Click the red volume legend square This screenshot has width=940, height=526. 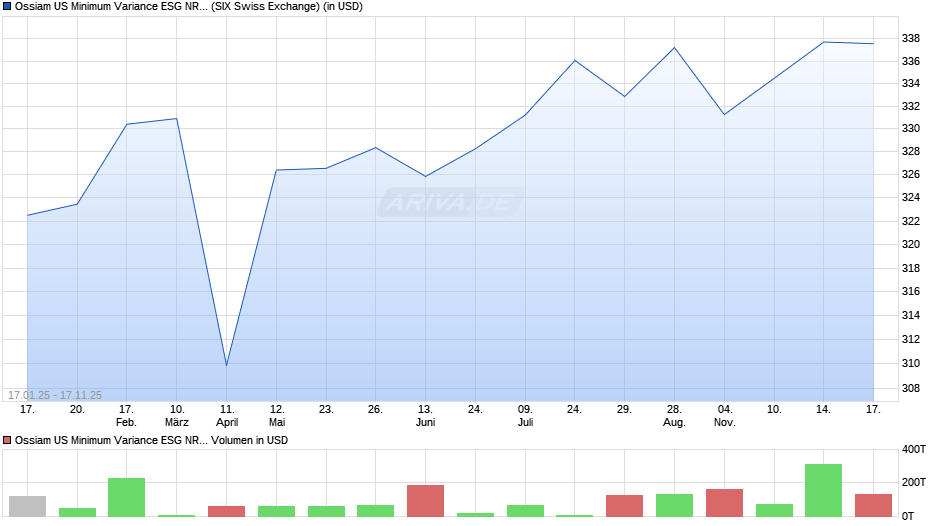coord(7,440)
